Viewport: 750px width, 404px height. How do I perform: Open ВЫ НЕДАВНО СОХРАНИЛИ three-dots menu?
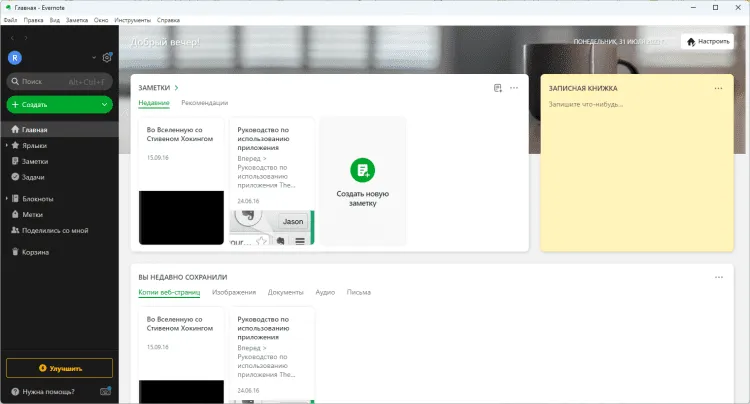click(x=719, y=277)
